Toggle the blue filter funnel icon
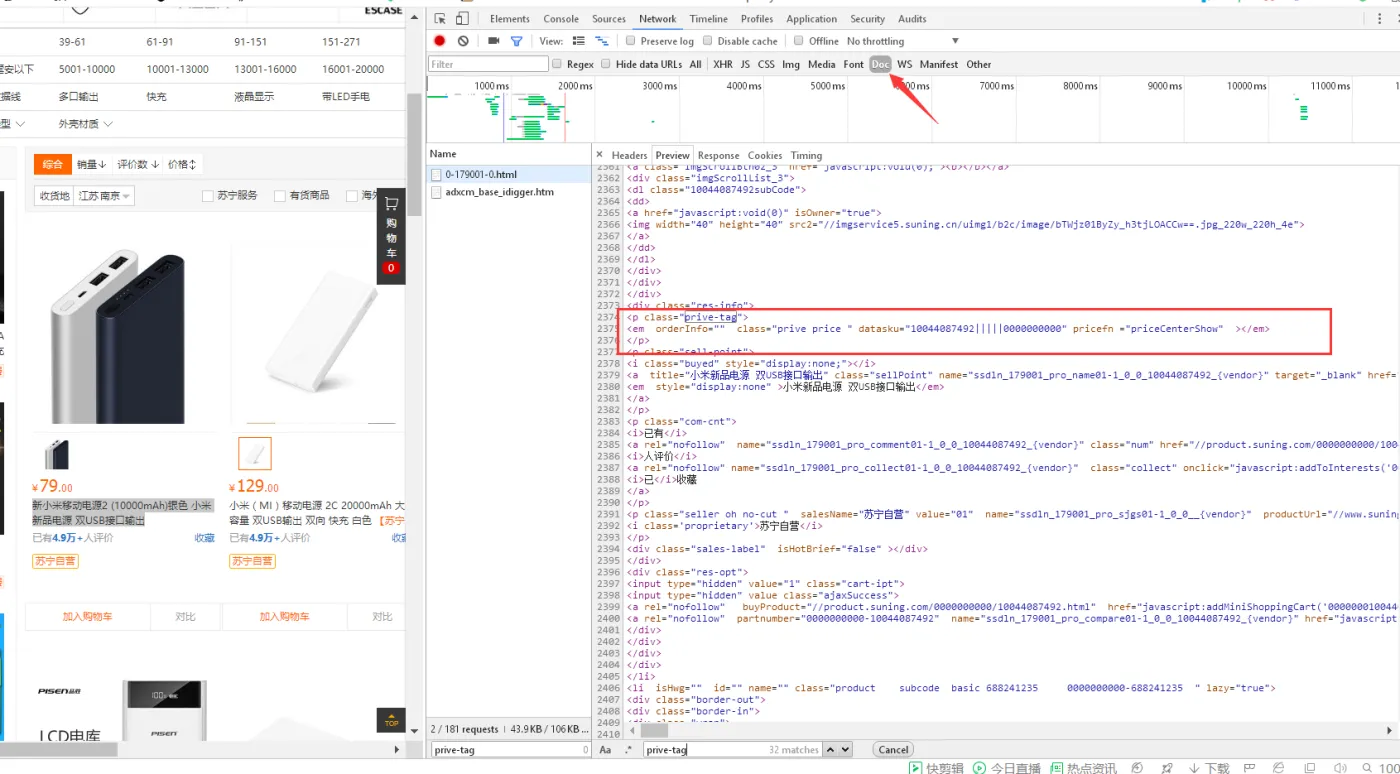1400x774 pixels. (516, 41)
